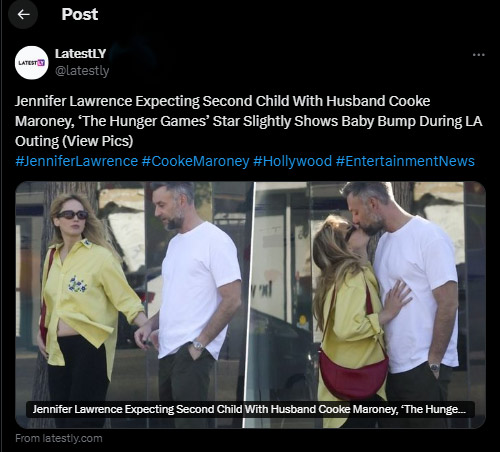500x452 pixels.
Task: Click the wristwatch in the left photo
Action: pos(198,345)
